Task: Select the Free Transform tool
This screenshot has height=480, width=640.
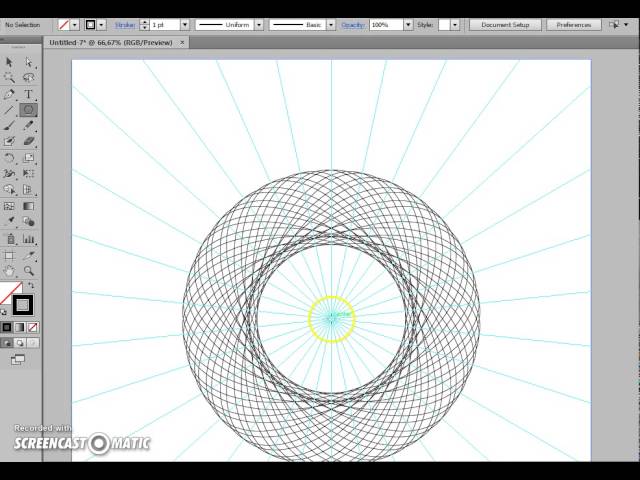Action: [x=28, y=174]
